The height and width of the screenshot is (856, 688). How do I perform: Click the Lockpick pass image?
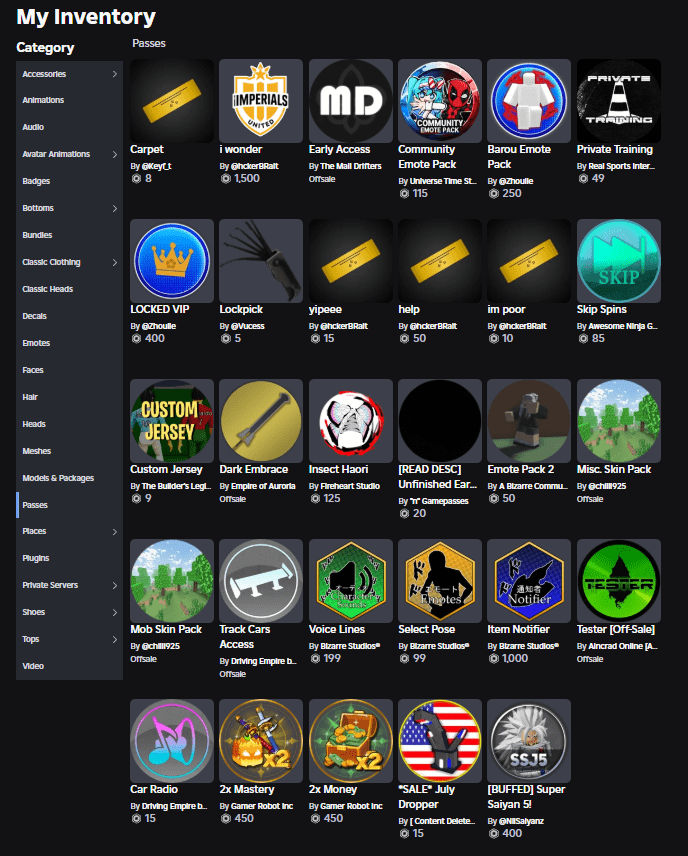click(261, 261)
